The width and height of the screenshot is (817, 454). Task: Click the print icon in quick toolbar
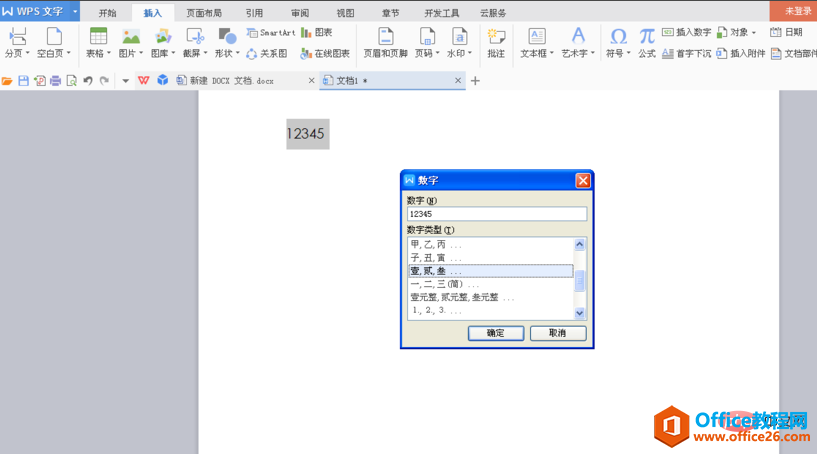tap(55, 81)
